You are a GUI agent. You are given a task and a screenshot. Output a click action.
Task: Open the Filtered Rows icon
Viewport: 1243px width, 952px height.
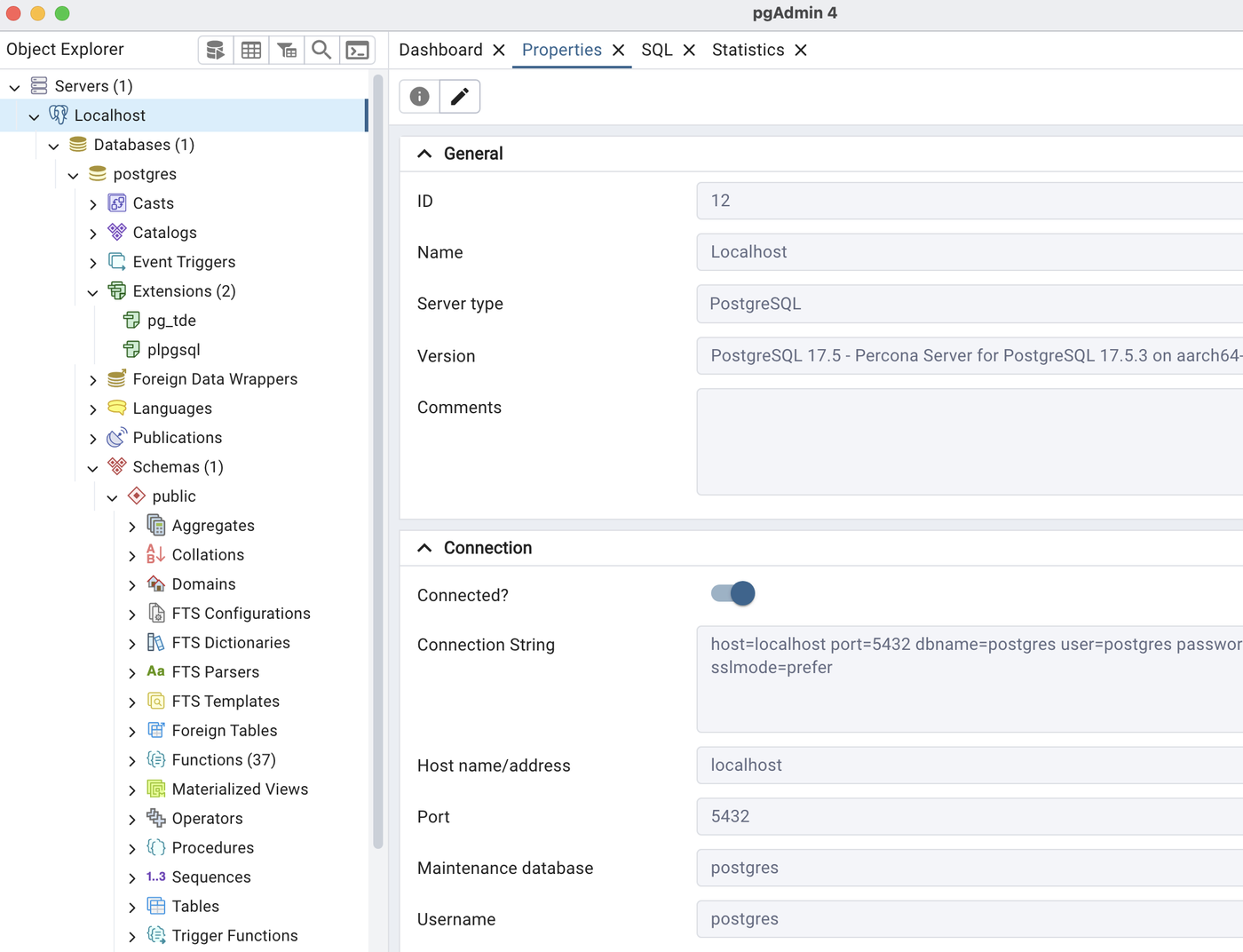pos(286,49)
